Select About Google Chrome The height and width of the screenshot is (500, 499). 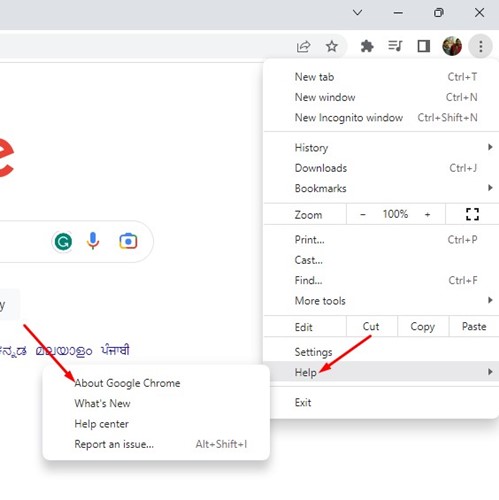pyautogui.click(x=156, y=383)
